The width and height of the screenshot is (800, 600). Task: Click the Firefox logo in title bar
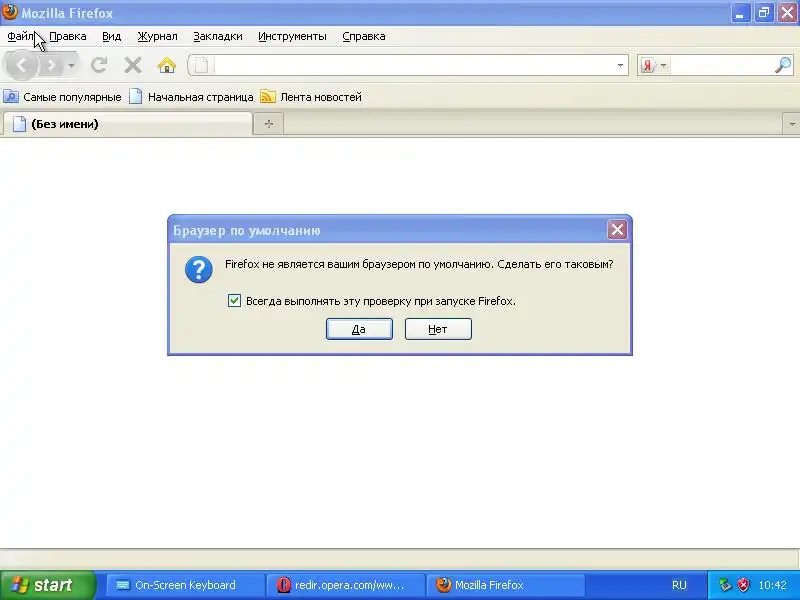[x=10, y=12]
